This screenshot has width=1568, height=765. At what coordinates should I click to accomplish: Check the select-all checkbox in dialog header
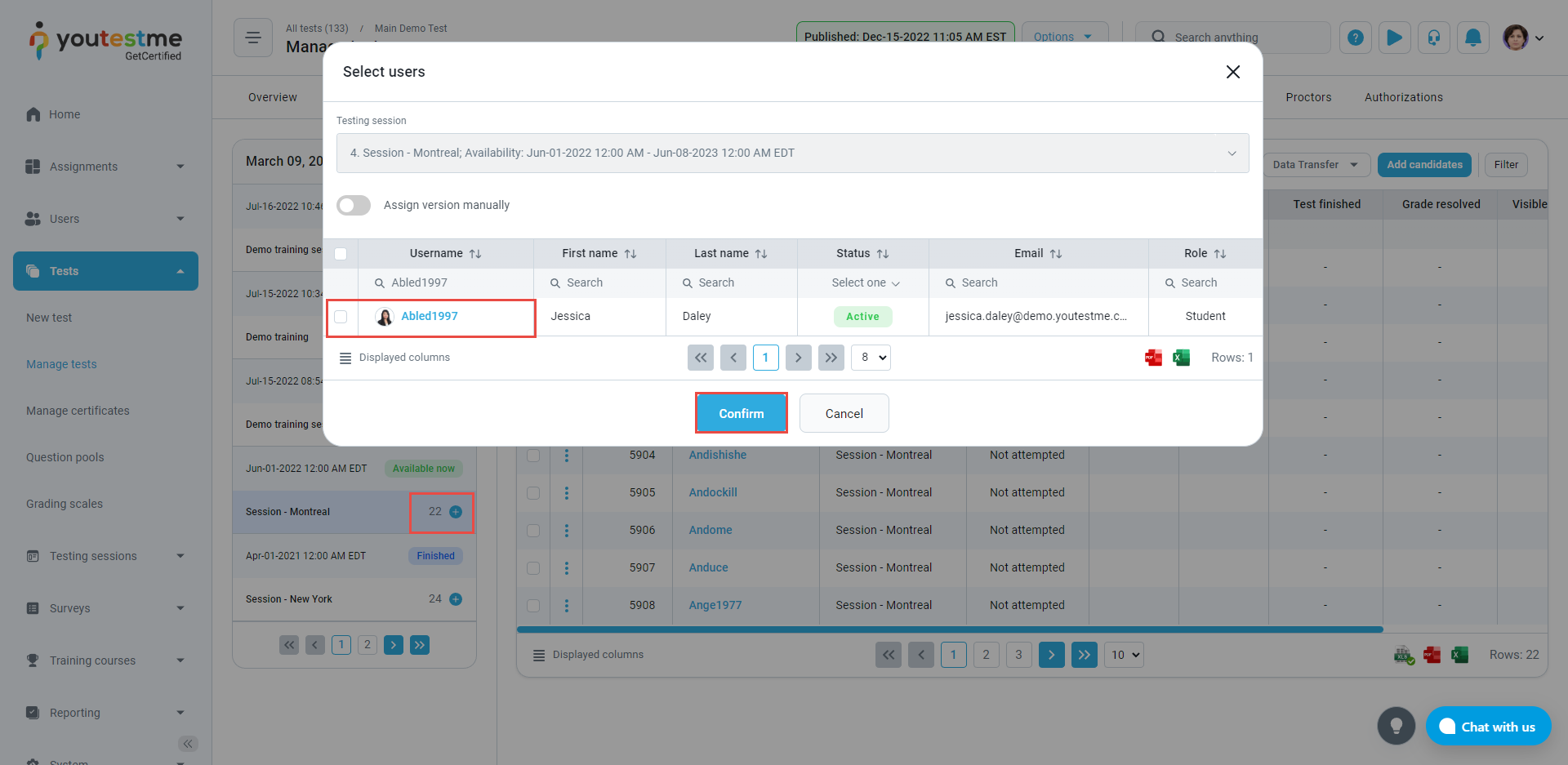coord(341,254)
